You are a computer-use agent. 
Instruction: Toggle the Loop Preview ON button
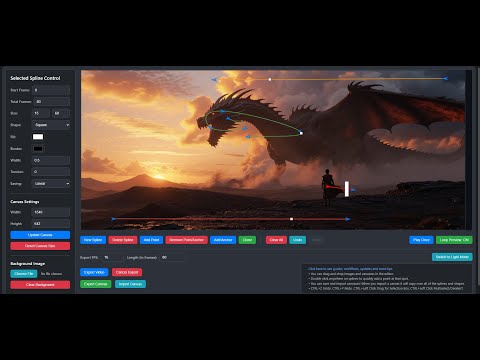[x=454, y=240]
